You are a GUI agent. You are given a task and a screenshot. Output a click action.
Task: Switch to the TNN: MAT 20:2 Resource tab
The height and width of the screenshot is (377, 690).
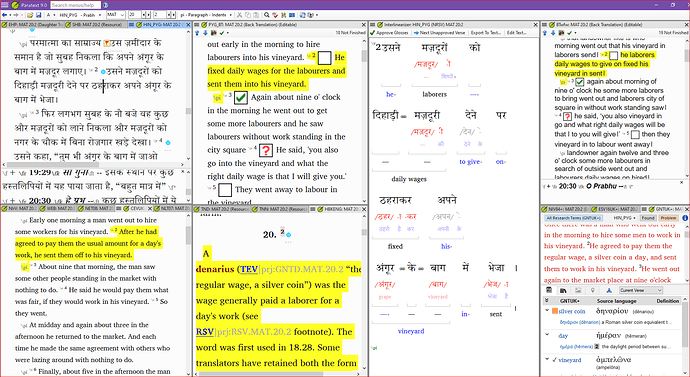pyautogui.click(x=281, y=209)
